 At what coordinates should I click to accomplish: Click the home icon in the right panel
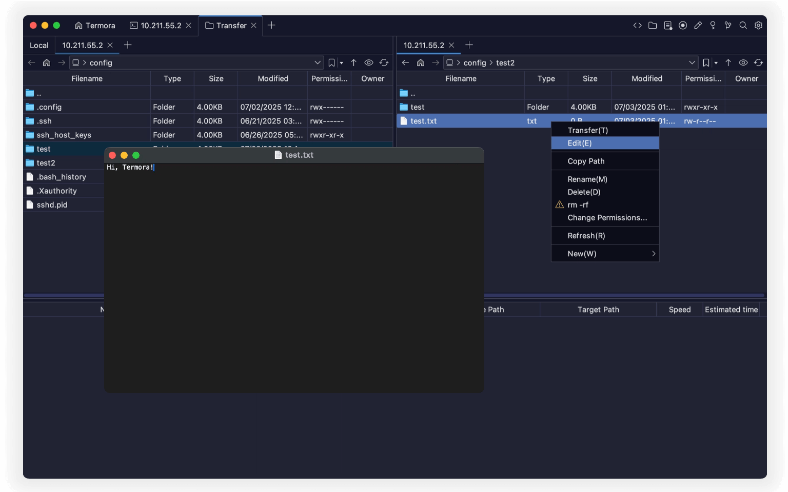click(420, 62)
